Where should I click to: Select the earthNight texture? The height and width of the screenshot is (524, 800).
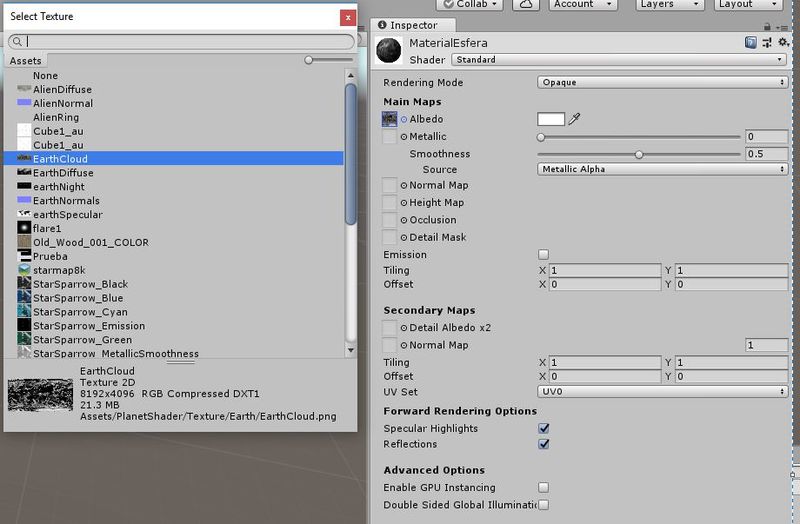pos(173,186)
